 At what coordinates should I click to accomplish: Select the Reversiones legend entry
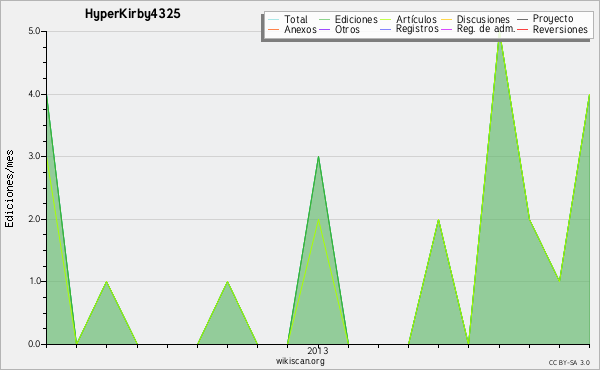pyautogui.click(x=560, y=29)
